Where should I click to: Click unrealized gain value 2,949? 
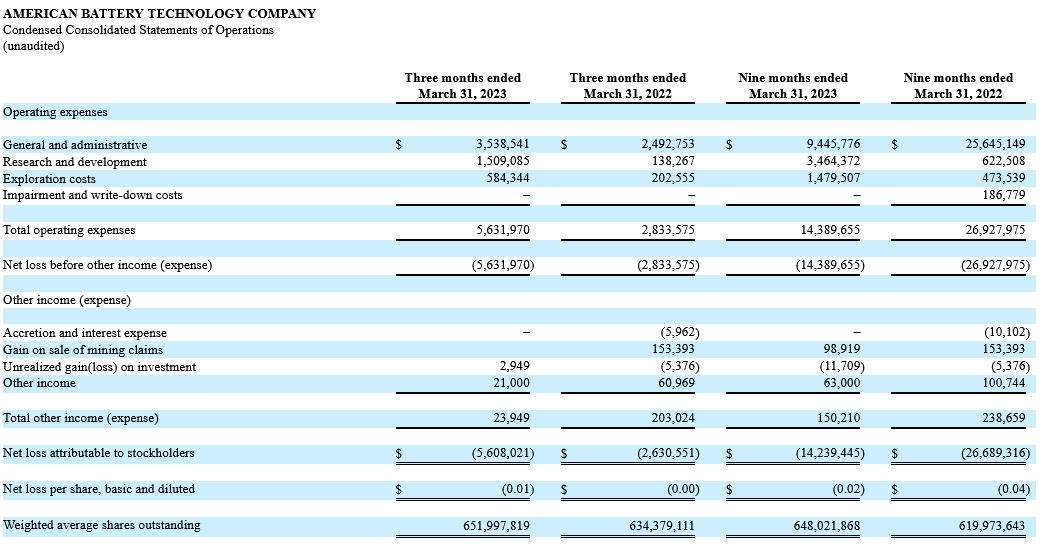coord(515,365)
